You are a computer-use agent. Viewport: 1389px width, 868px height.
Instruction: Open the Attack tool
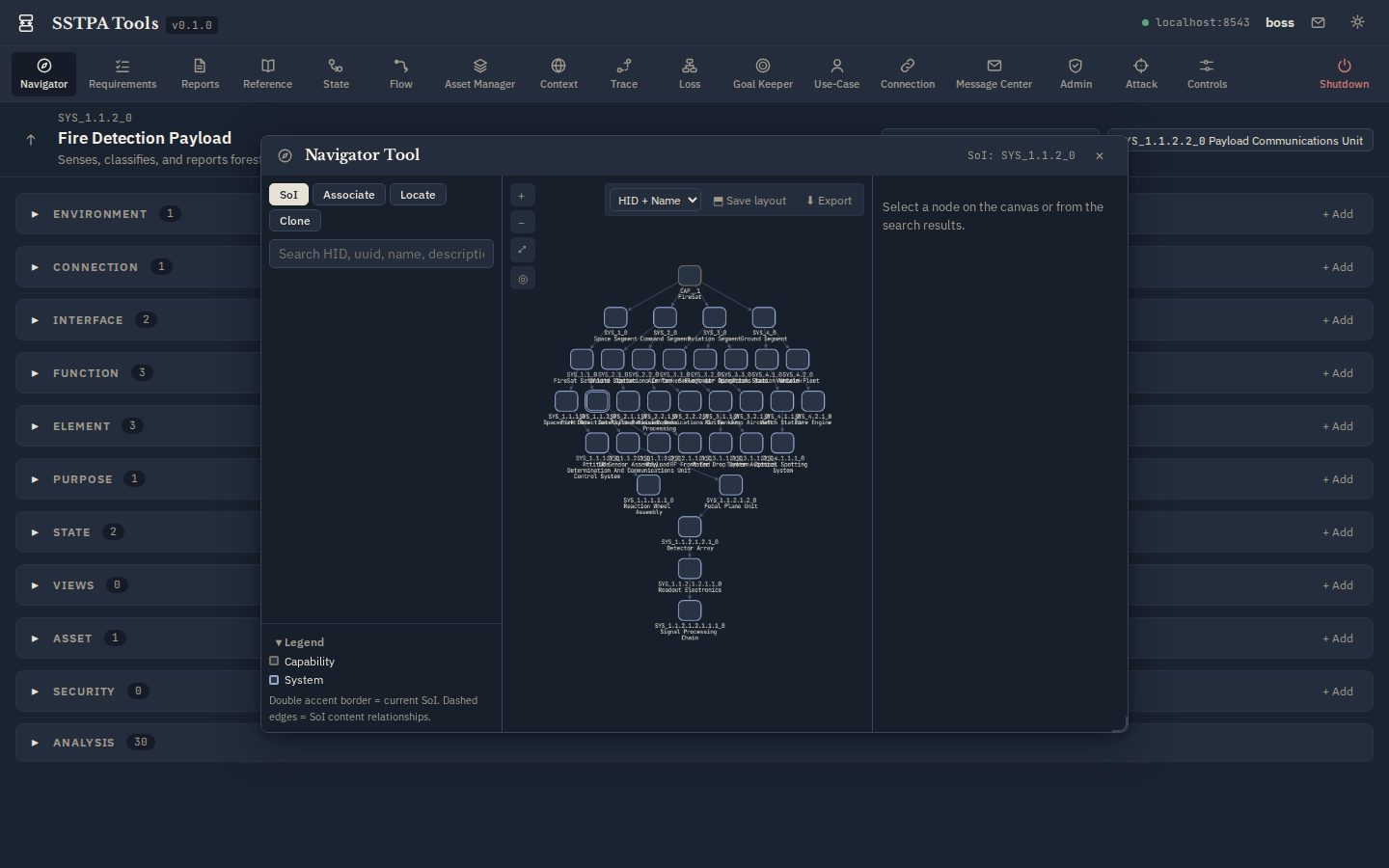click(x=1141, y=74)
